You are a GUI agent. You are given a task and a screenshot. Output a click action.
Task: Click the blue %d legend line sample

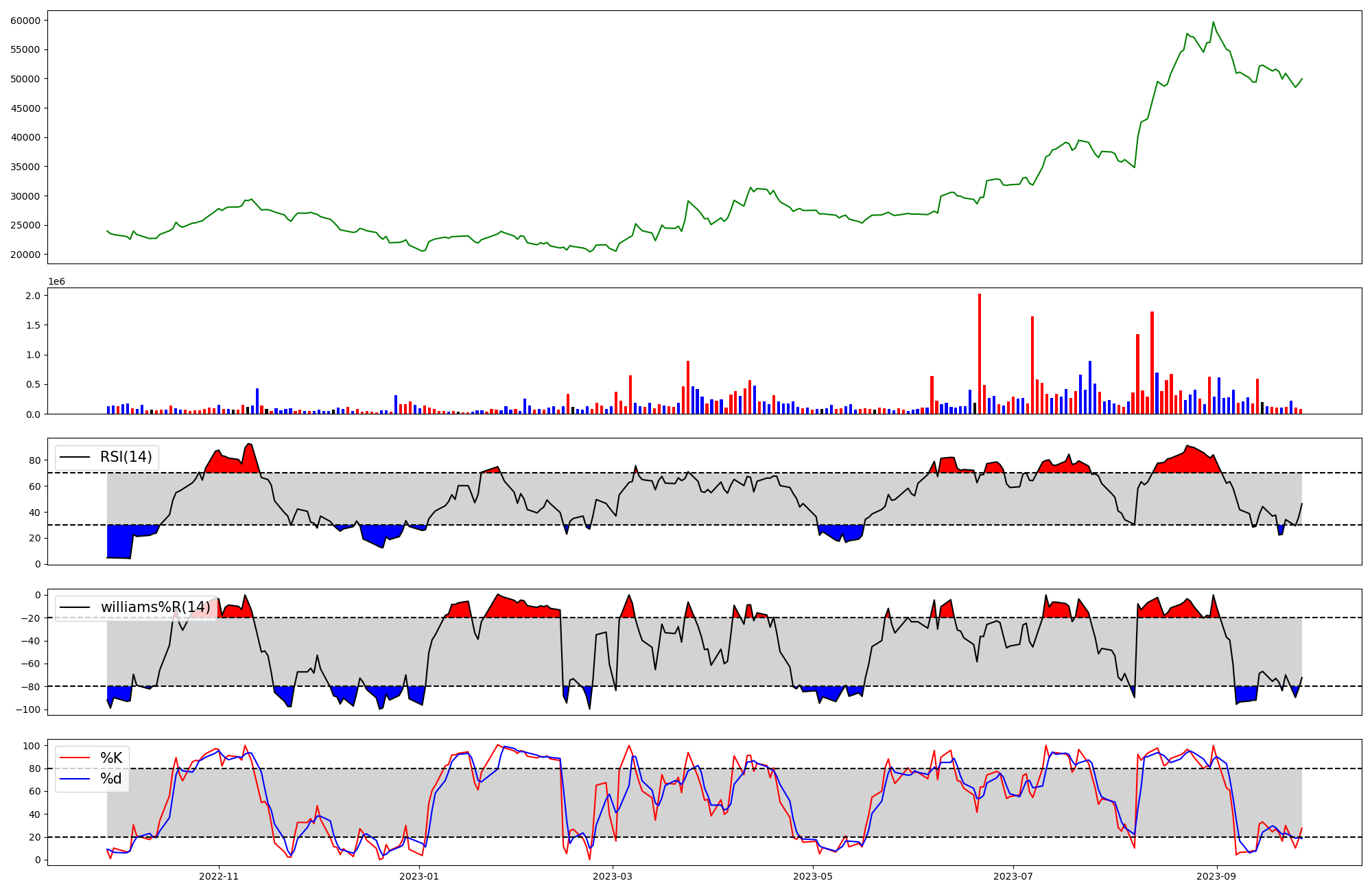[x=75, y=779]
